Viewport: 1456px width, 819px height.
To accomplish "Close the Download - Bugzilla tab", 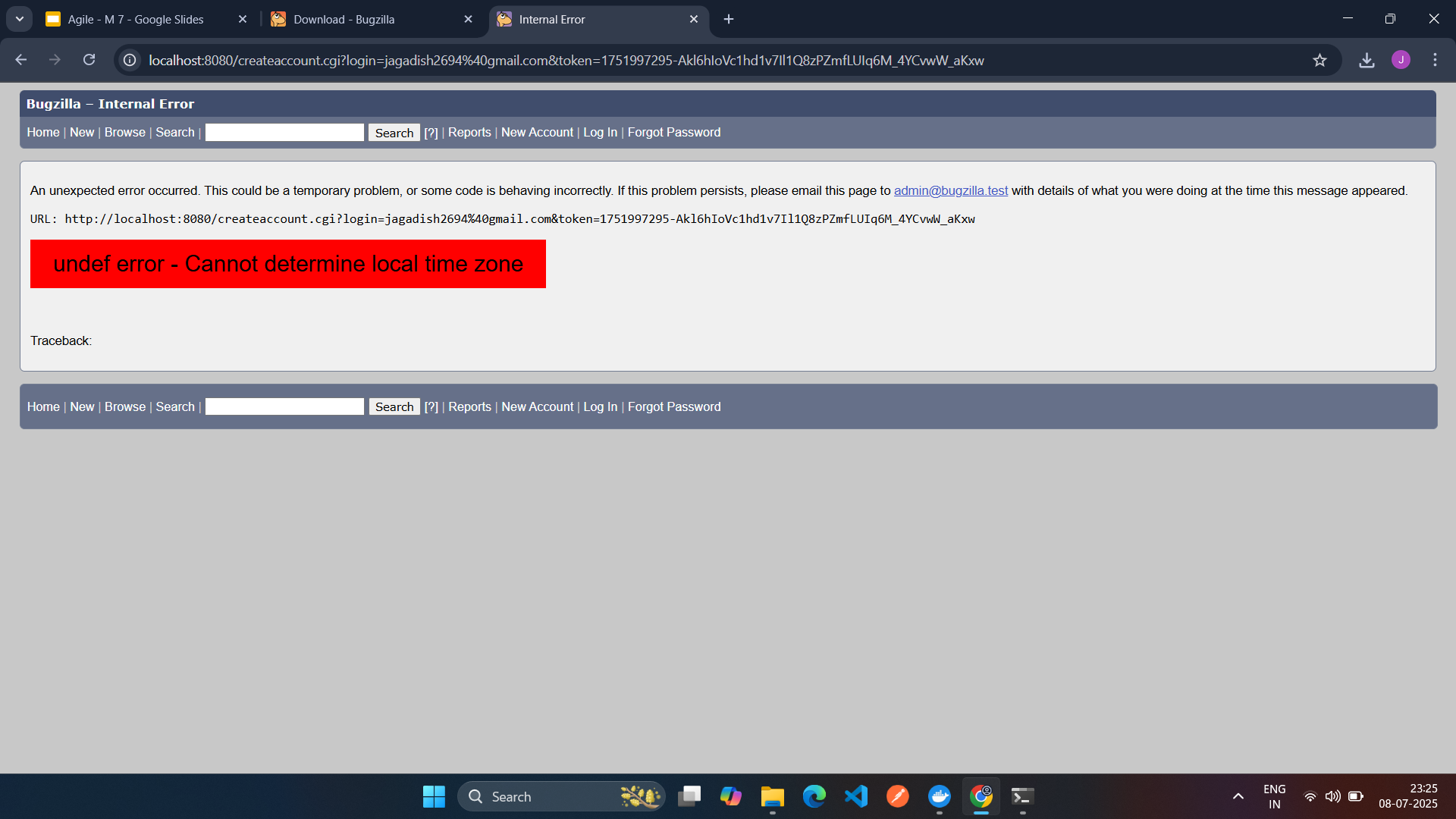I will tap(468, 19).
